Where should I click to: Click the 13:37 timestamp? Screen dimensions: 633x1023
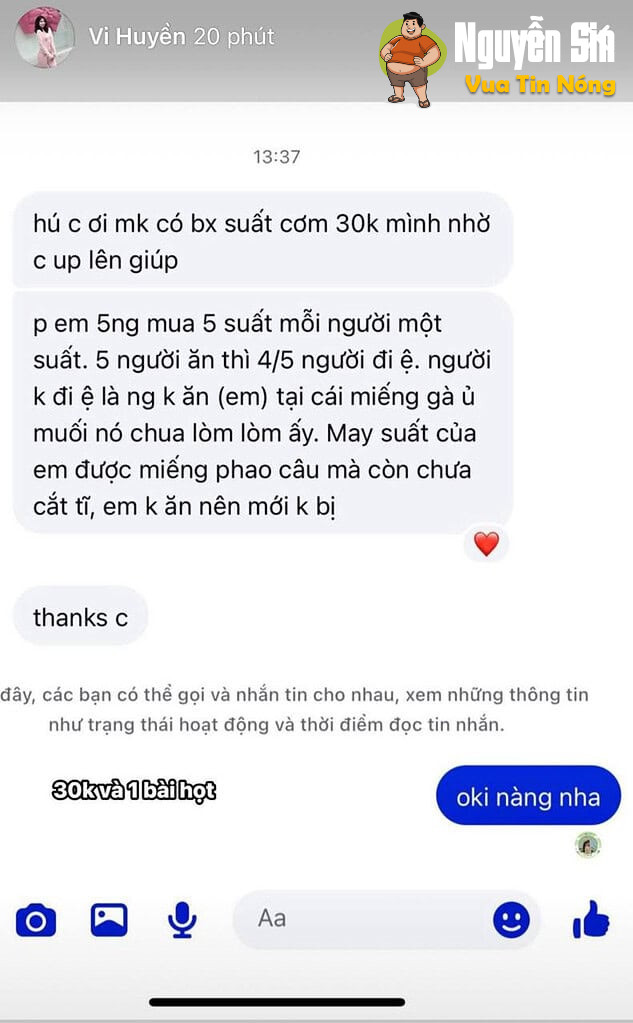point(277,157)
